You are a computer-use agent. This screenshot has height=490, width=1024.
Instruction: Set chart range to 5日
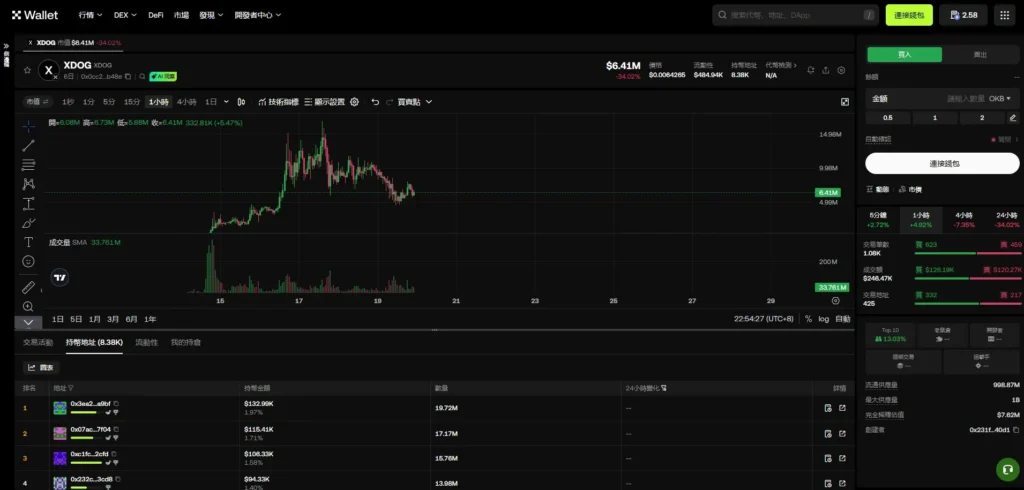click(x=76, y=319)
